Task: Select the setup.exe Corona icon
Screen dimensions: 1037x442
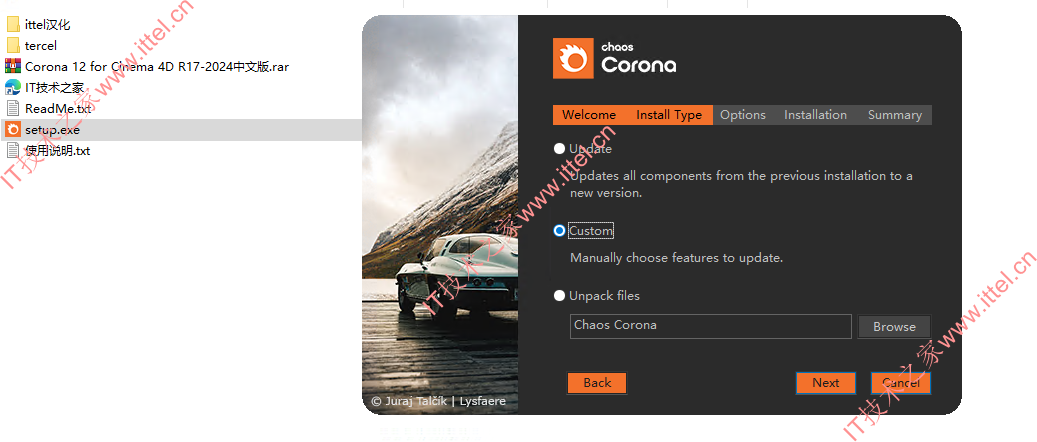Action: pos(13,130)
